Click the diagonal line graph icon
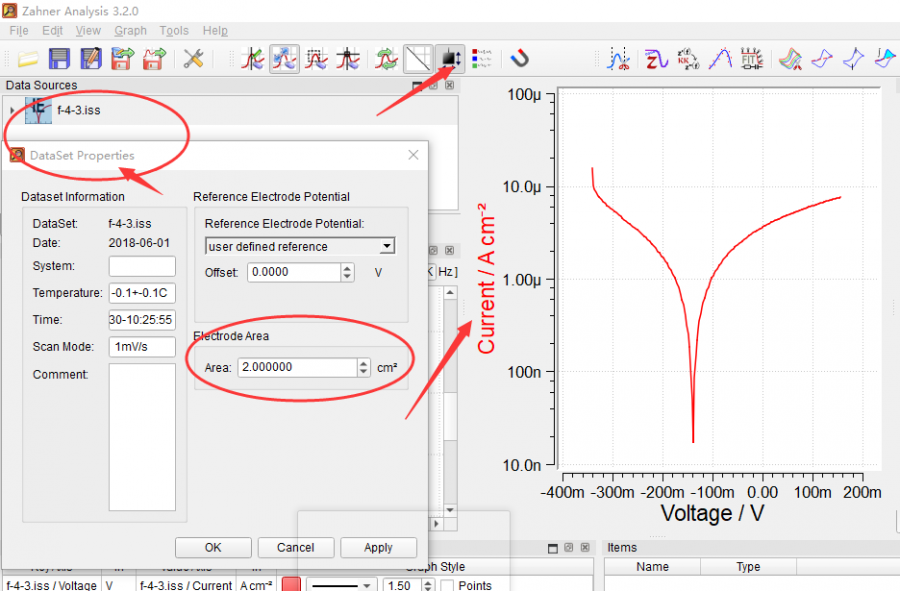 tap(418, 58)
